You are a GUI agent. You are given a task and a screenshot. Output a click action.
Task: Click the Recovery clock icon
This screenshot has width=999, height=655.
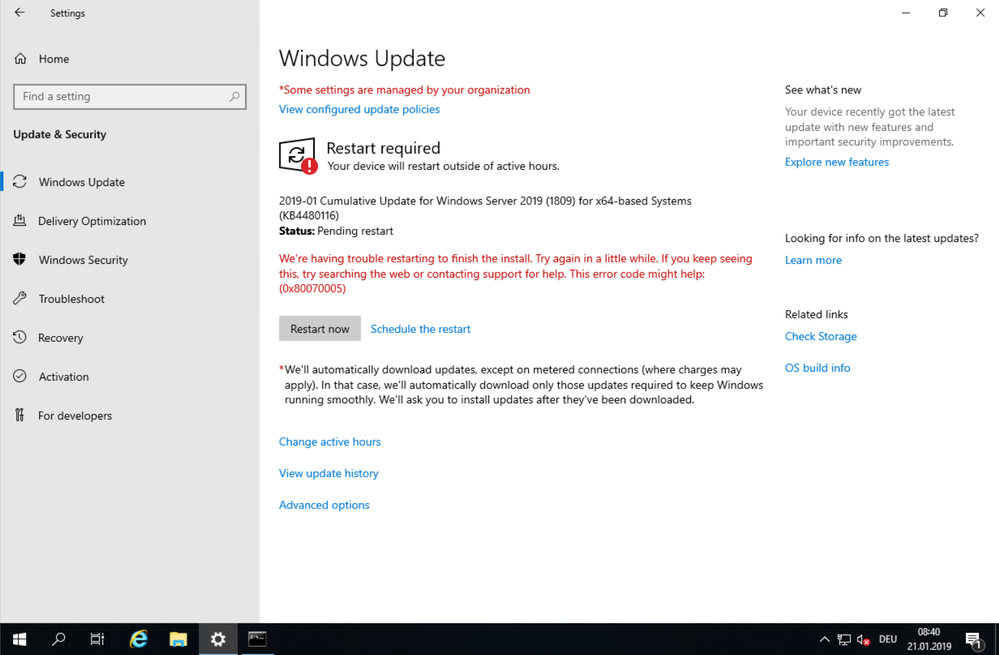pyautogui.click(x=20, y=337)
